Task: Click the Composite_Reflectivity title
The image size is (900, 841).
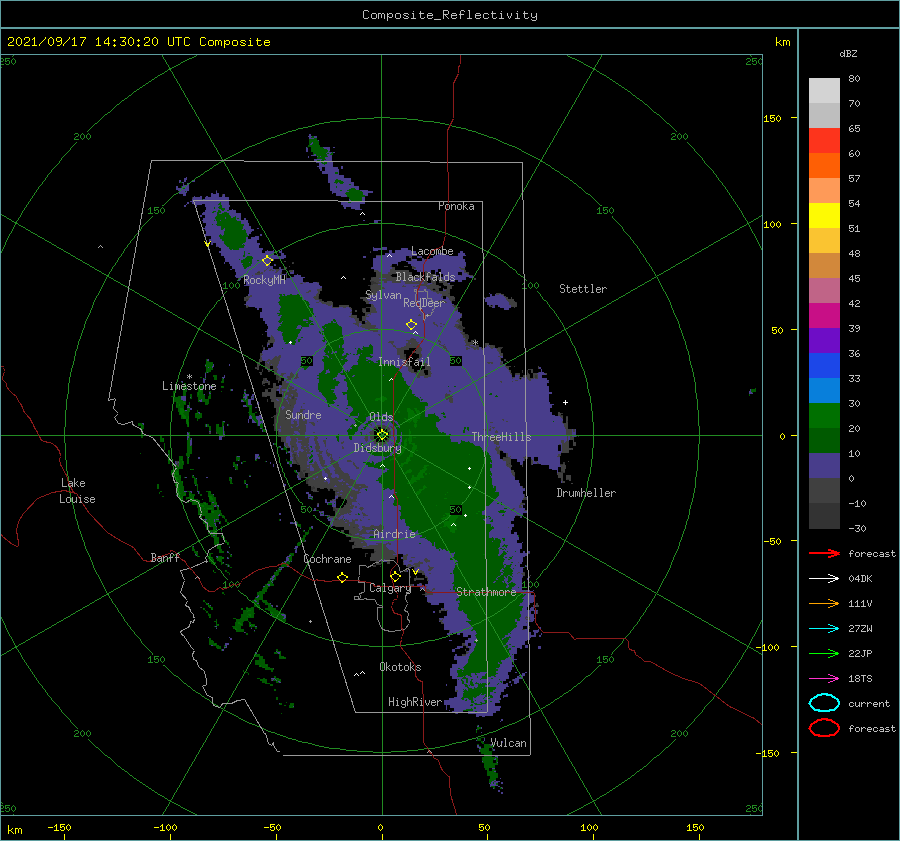Action: [x=450, y=15]
